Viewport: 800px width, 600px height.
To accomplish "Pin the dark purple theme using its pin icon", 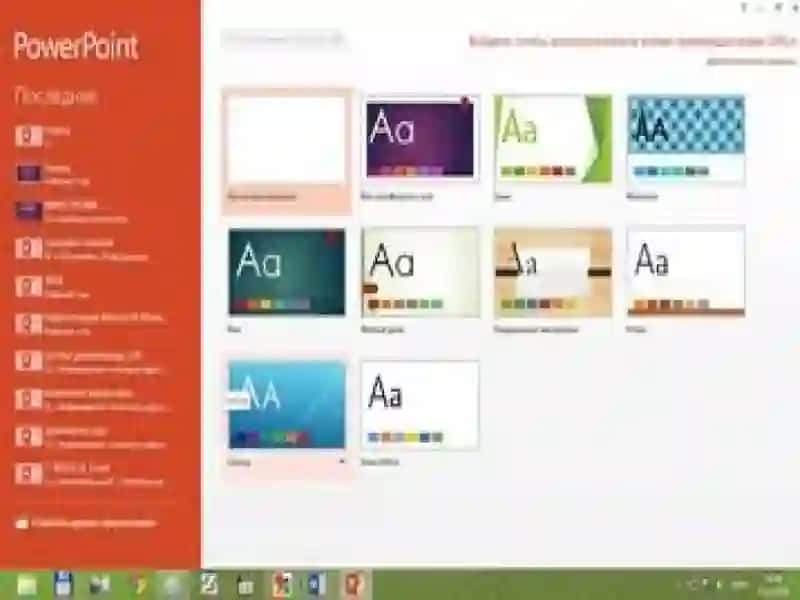I will click(465, 101).
